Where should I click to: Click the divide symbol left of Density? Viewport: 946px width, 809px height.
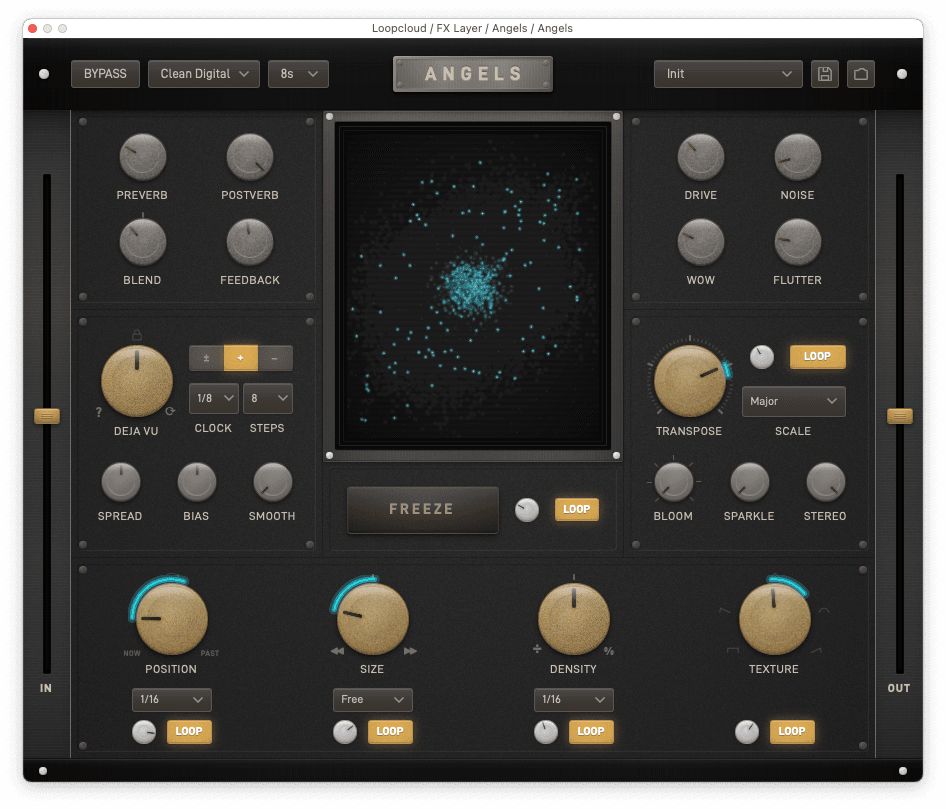click(537, 650)
